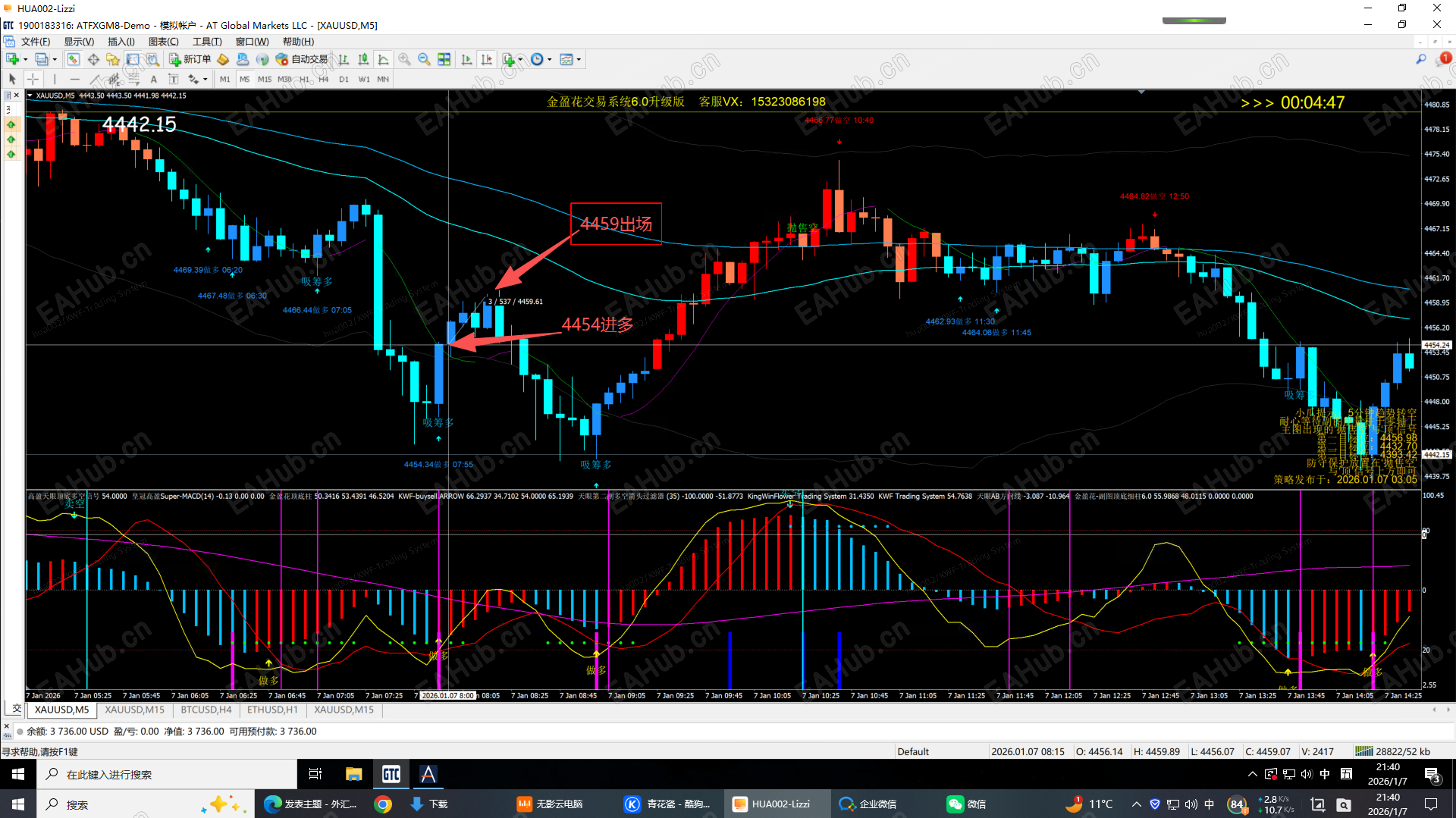This screenshot has height=818, width=1456.
Task: Expand the Periods clock dropdown arrow
Action: click(550, 59)
